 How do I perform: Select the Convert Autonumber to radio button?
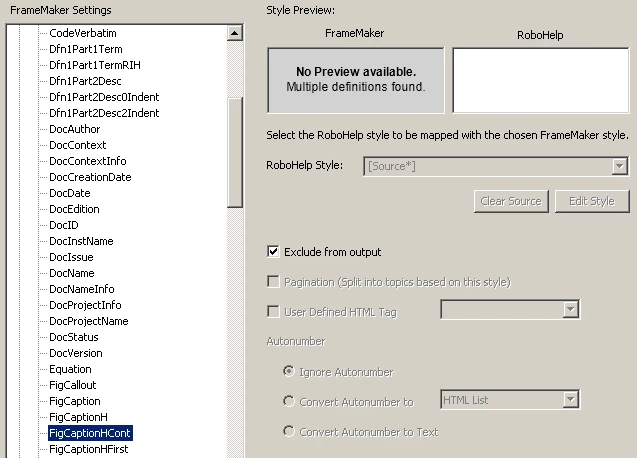pos(289,402)
